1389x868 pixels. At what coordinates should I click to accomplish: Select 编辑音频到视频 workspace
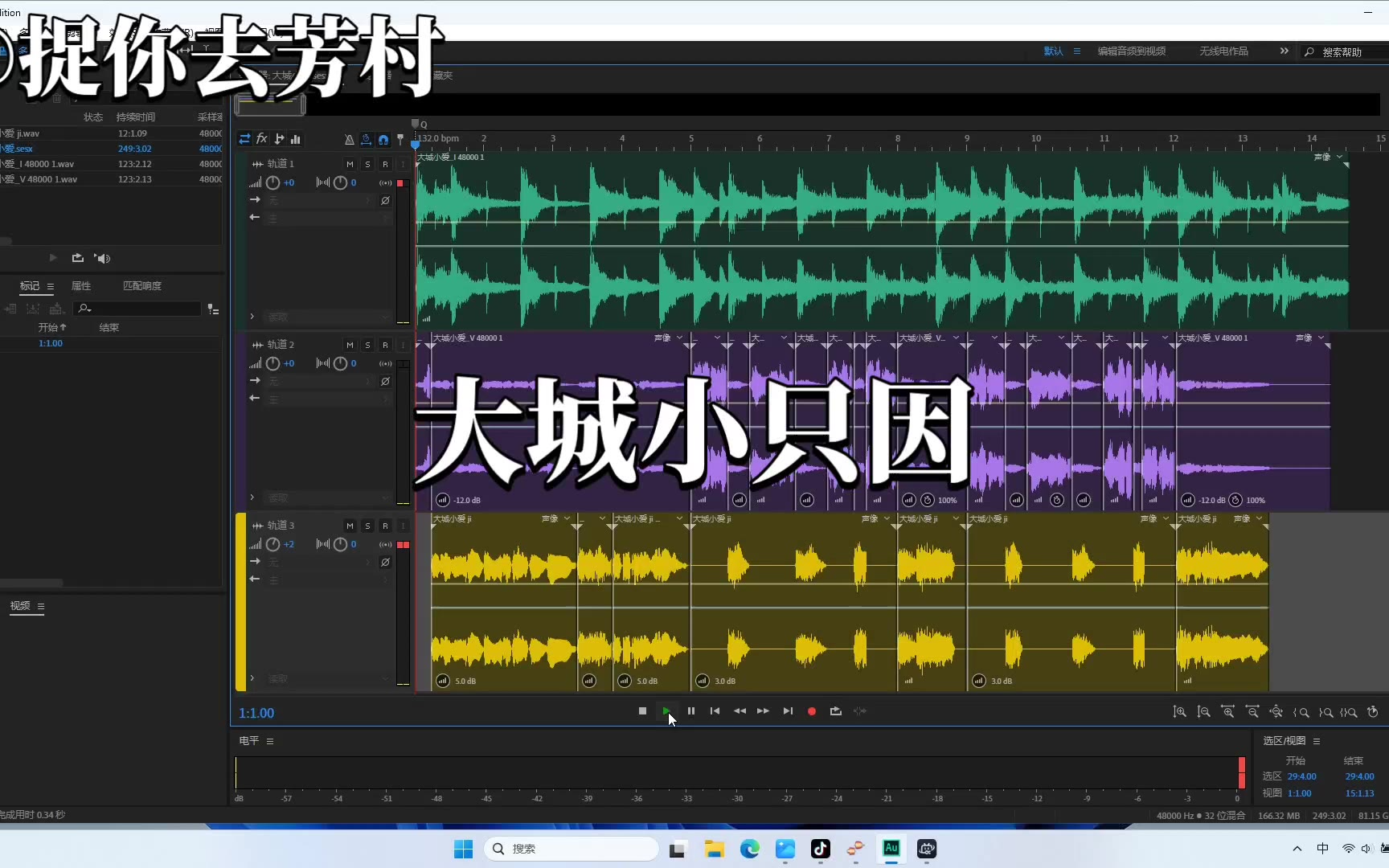[1131, 51]
